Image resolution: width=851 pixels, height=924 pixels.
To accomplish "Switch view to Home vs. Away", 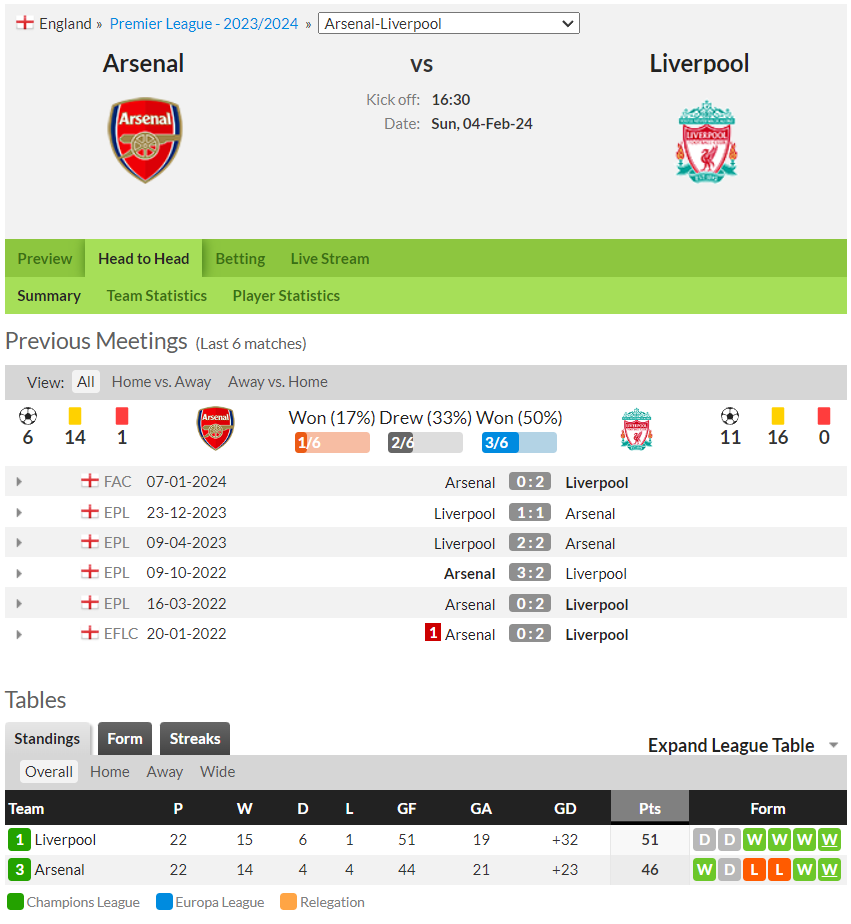I will click(x=161, y=382).
